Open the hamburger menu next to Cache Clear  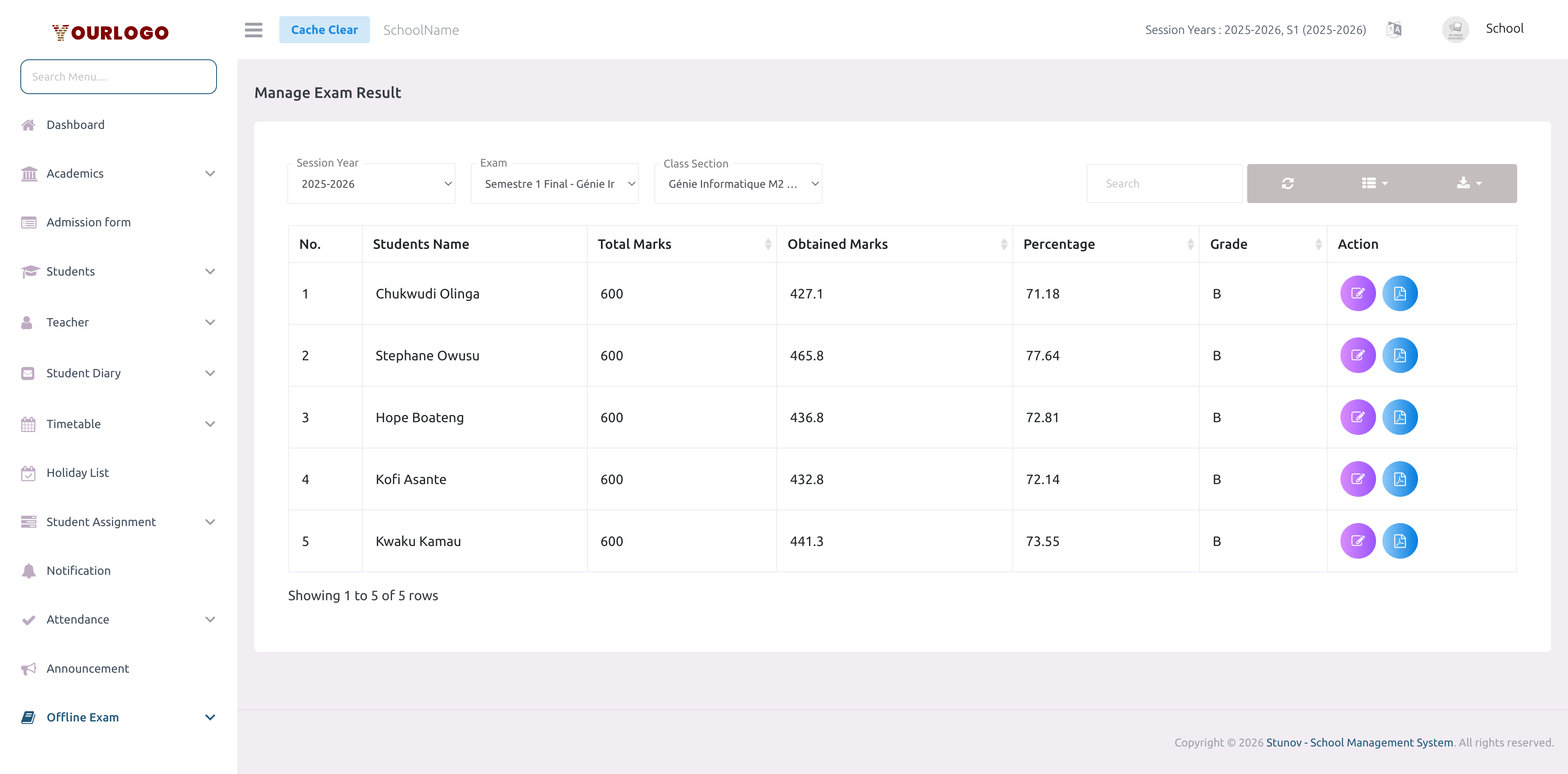click(253, 30)
